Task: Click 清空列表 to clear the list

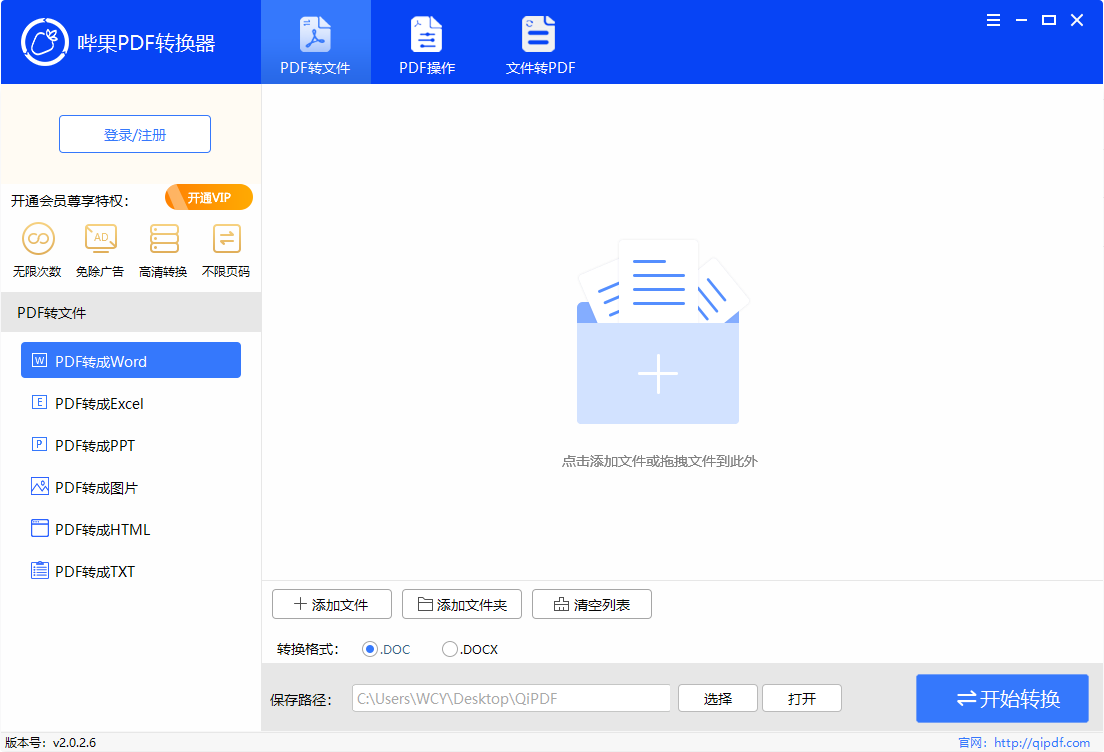Action: pos(591,604)
